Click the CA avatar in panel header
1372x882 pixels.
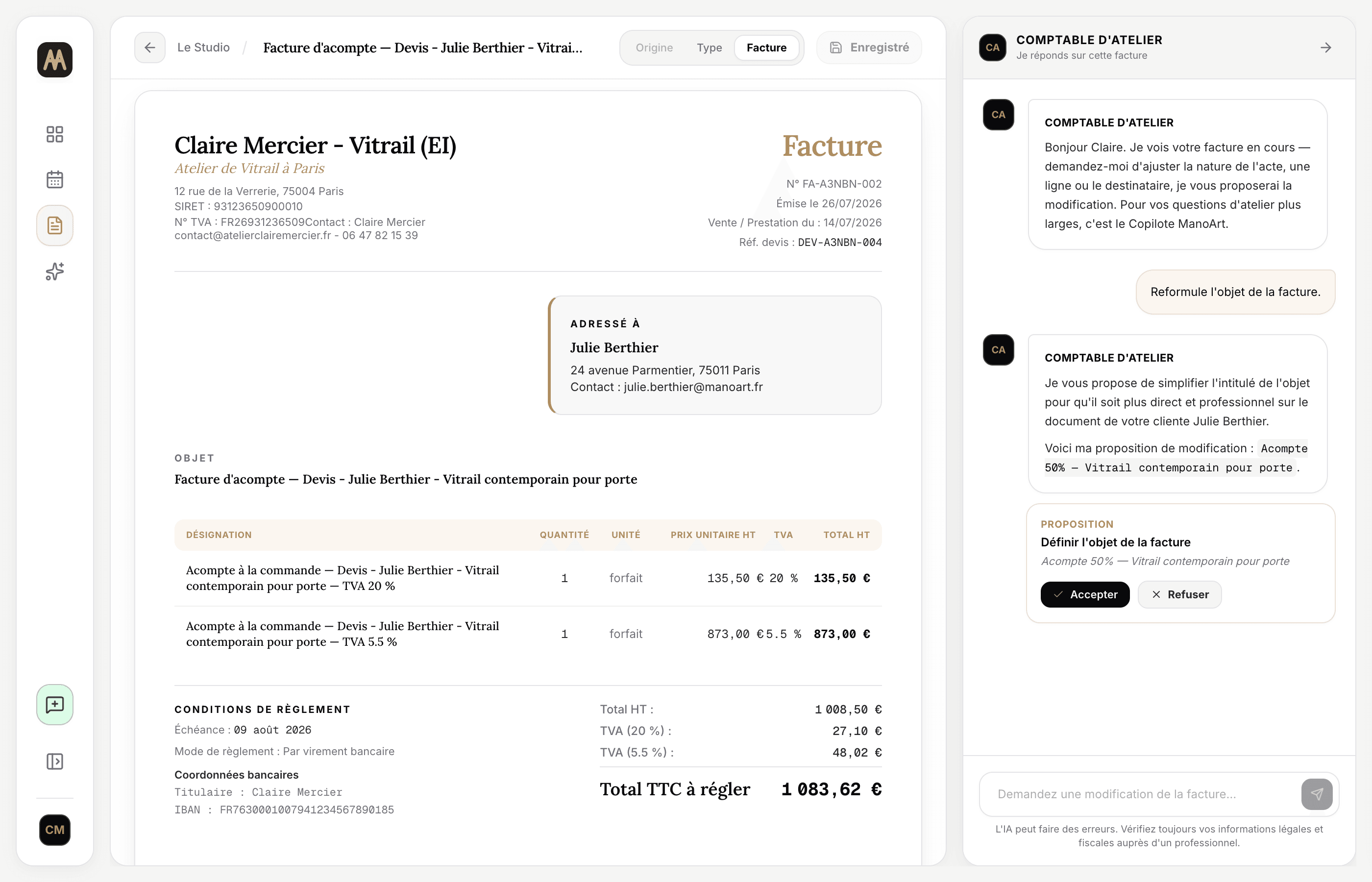[x=992, y=48]
